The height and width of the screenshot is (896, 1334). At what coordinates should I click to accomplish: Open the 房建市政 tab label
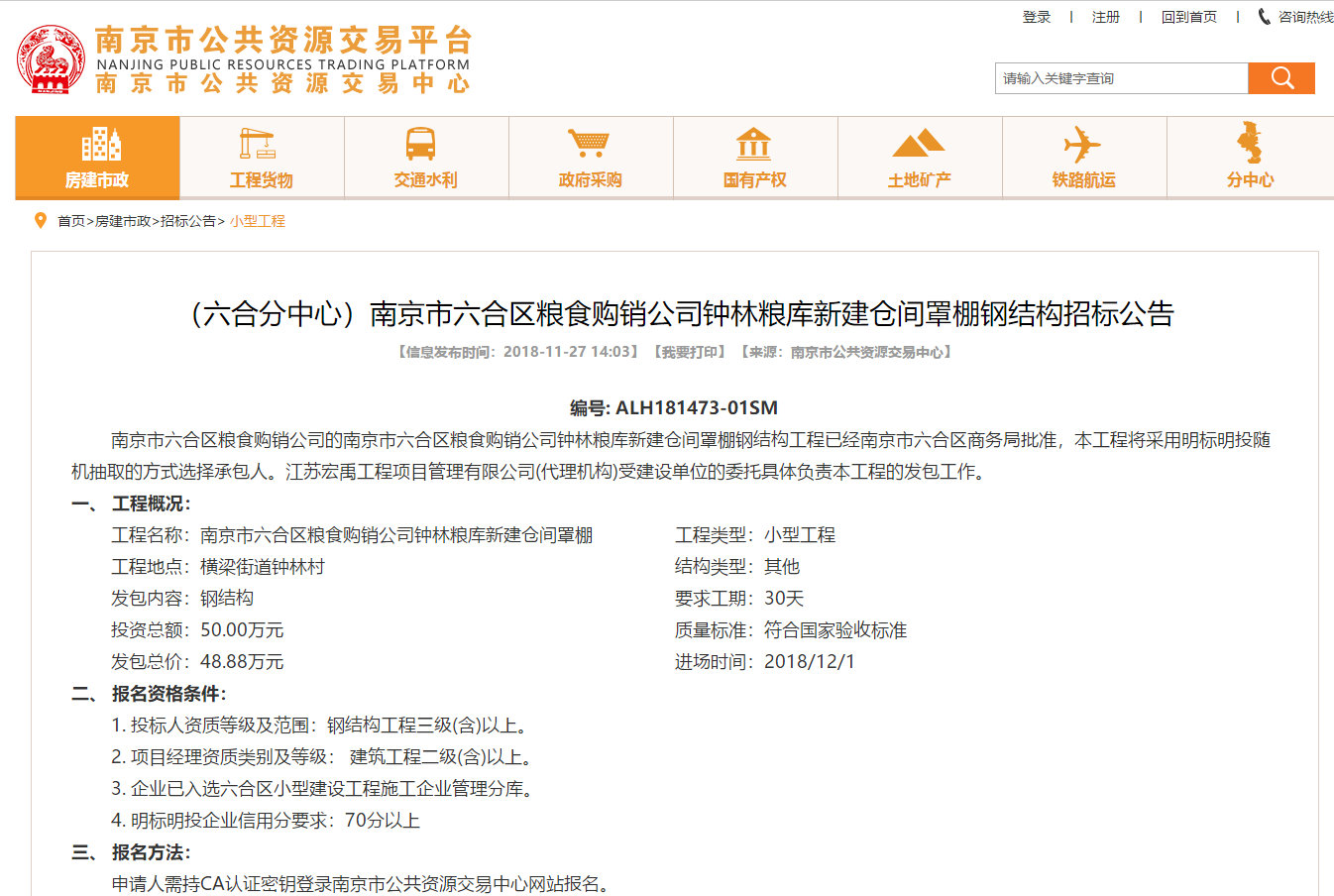point(97,180)
